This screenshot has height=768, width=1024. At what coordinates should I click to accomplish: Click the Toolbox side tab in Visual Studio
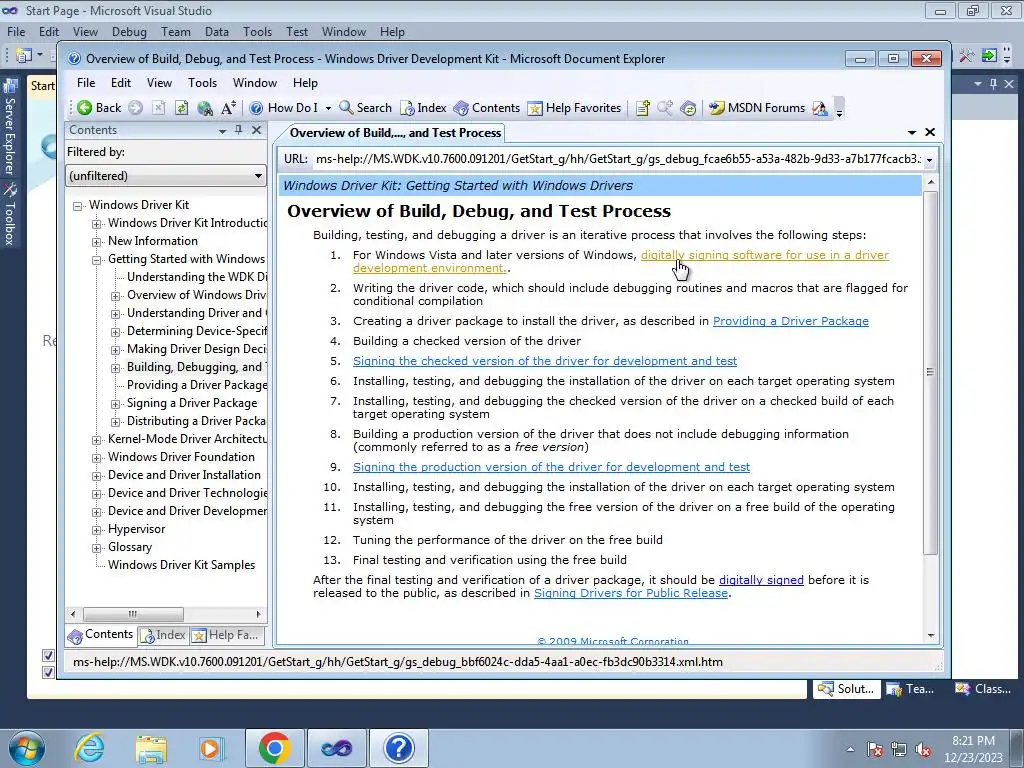click(x=10, y=214)
